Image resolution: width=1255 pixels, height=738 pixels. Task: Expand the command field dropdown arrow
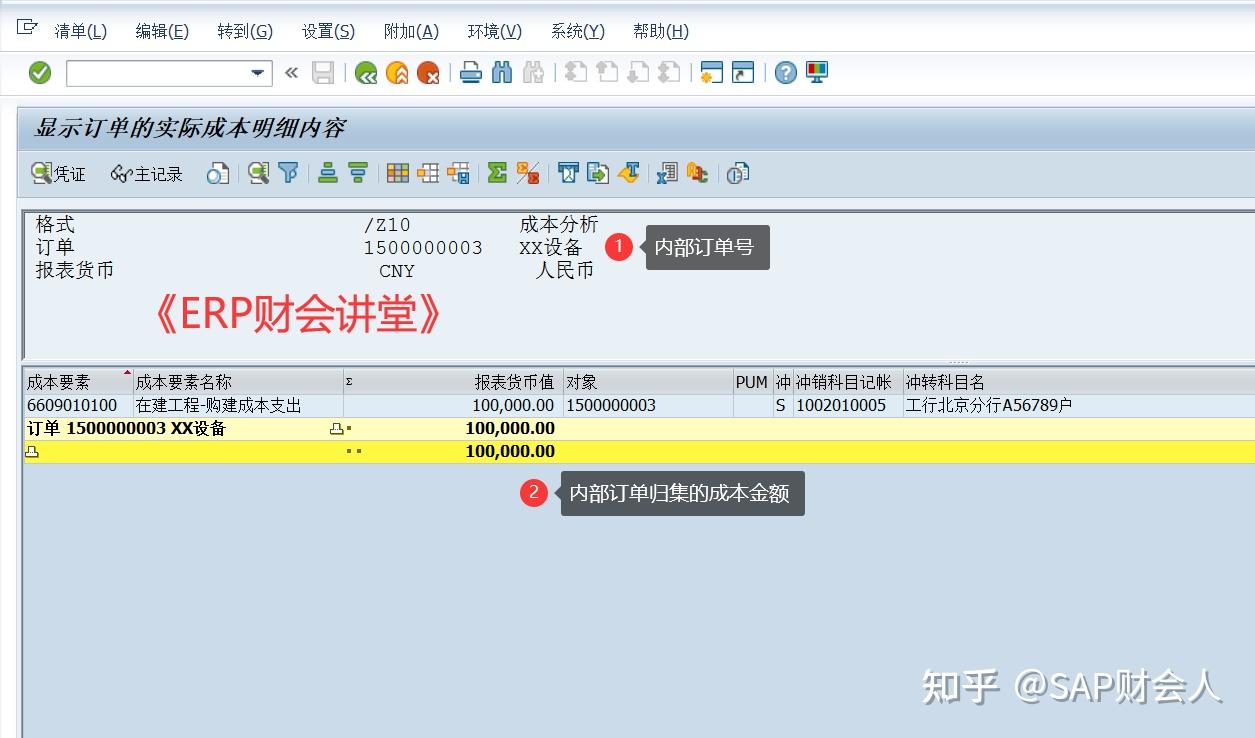pos(255,72)
